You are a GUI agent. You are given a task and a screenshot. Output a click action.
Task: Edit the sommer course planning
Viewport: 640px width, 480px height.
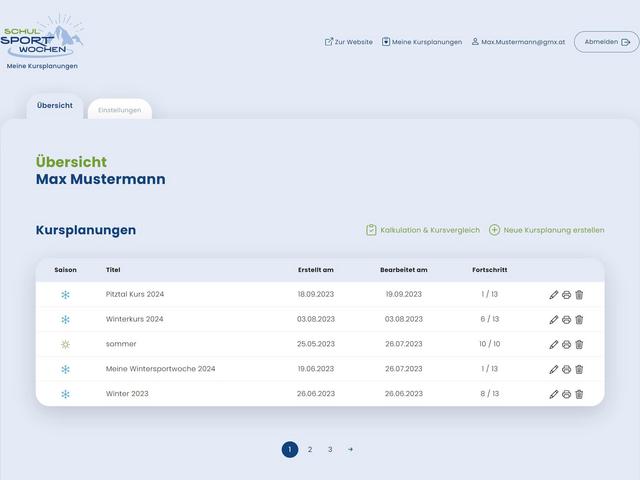pyautogui.click(x=553, y=344)
